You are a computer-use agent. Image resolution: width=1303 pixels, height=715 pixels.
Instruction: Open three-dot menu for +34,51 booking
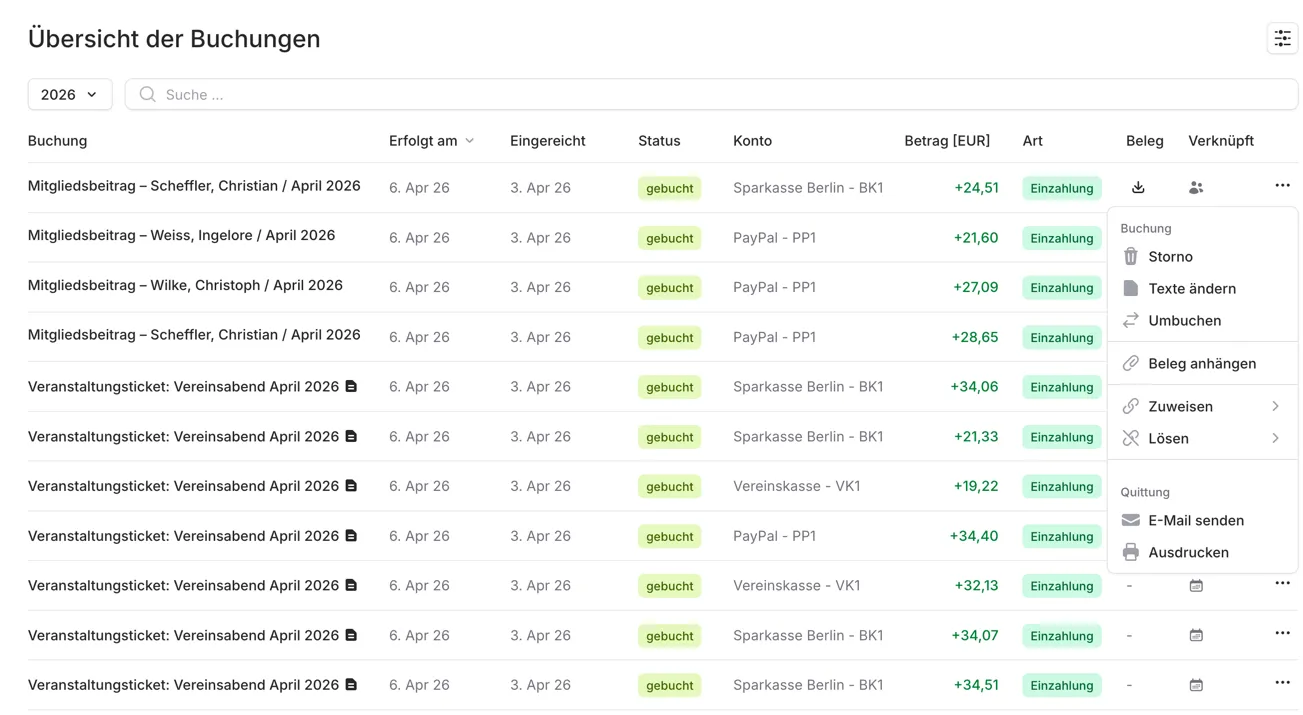click(1282, 683)
